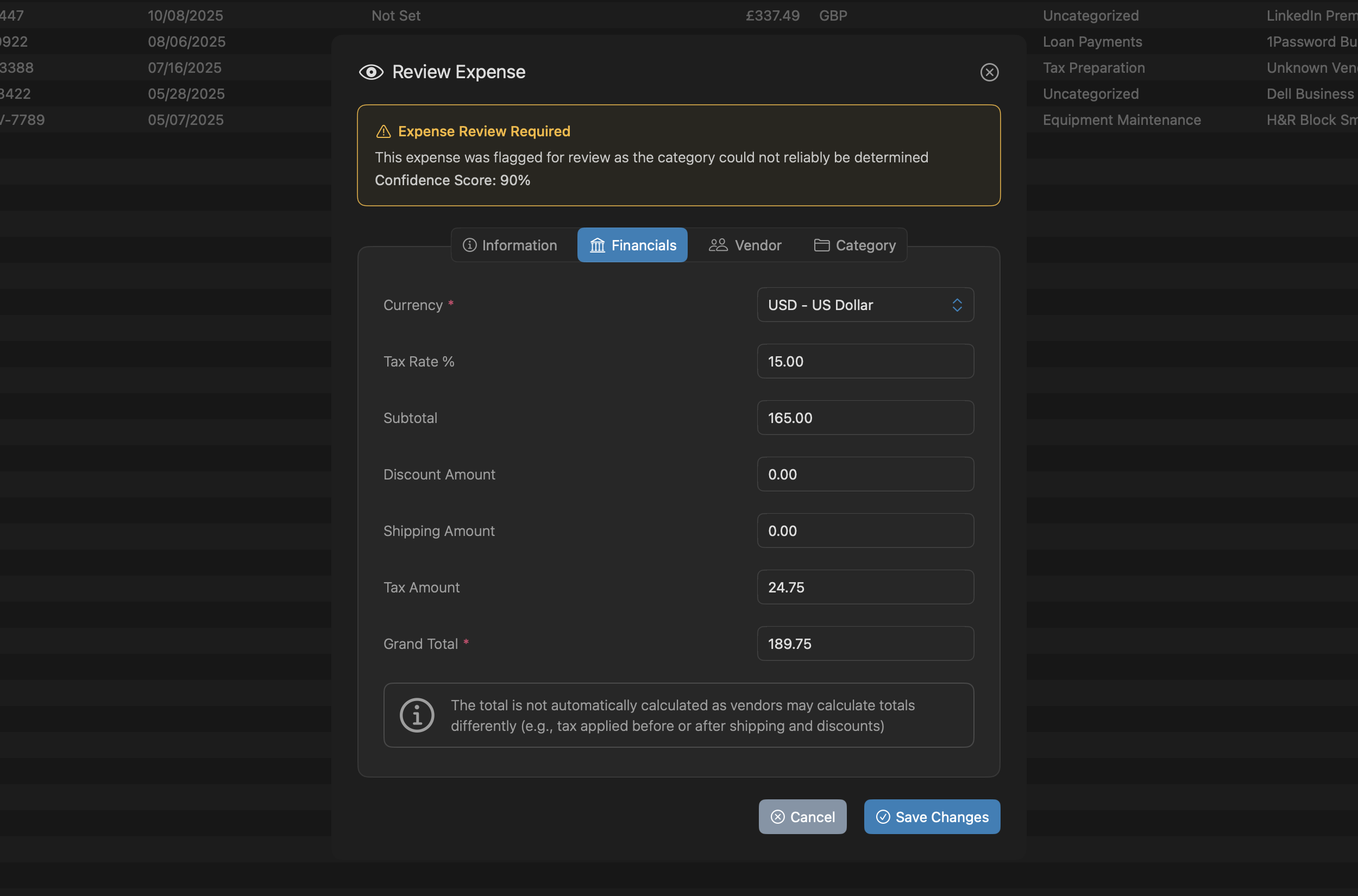Click the info icon on the Information tab
The image size is (1358, 896).
click(x=469, y=245)
